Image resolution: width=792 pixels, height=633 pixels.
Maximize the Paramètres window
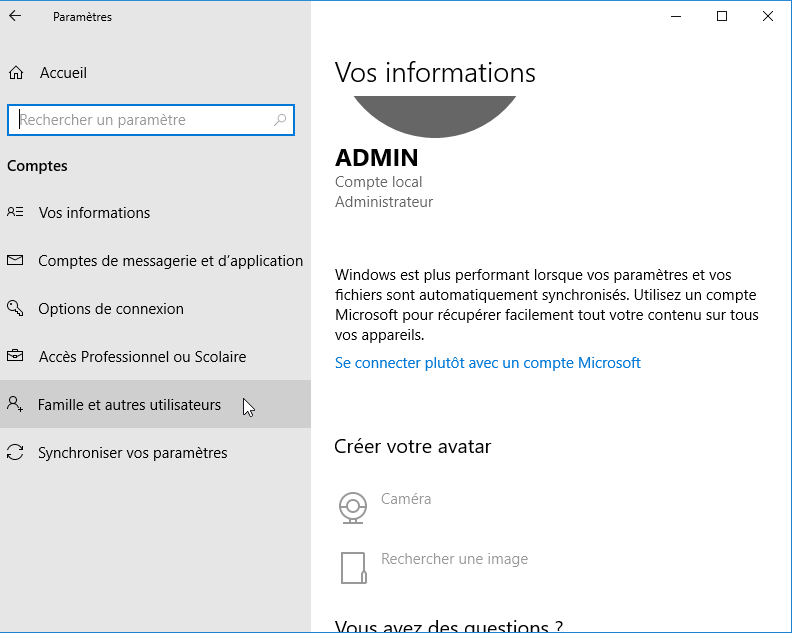tap(722, 16)
